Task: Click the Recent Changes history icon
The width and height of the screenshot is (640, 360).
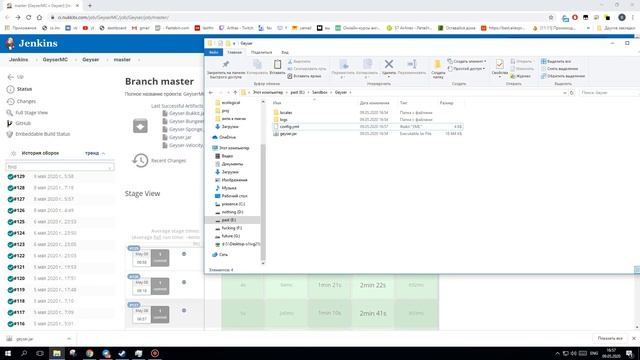Action: click(140, 160)
